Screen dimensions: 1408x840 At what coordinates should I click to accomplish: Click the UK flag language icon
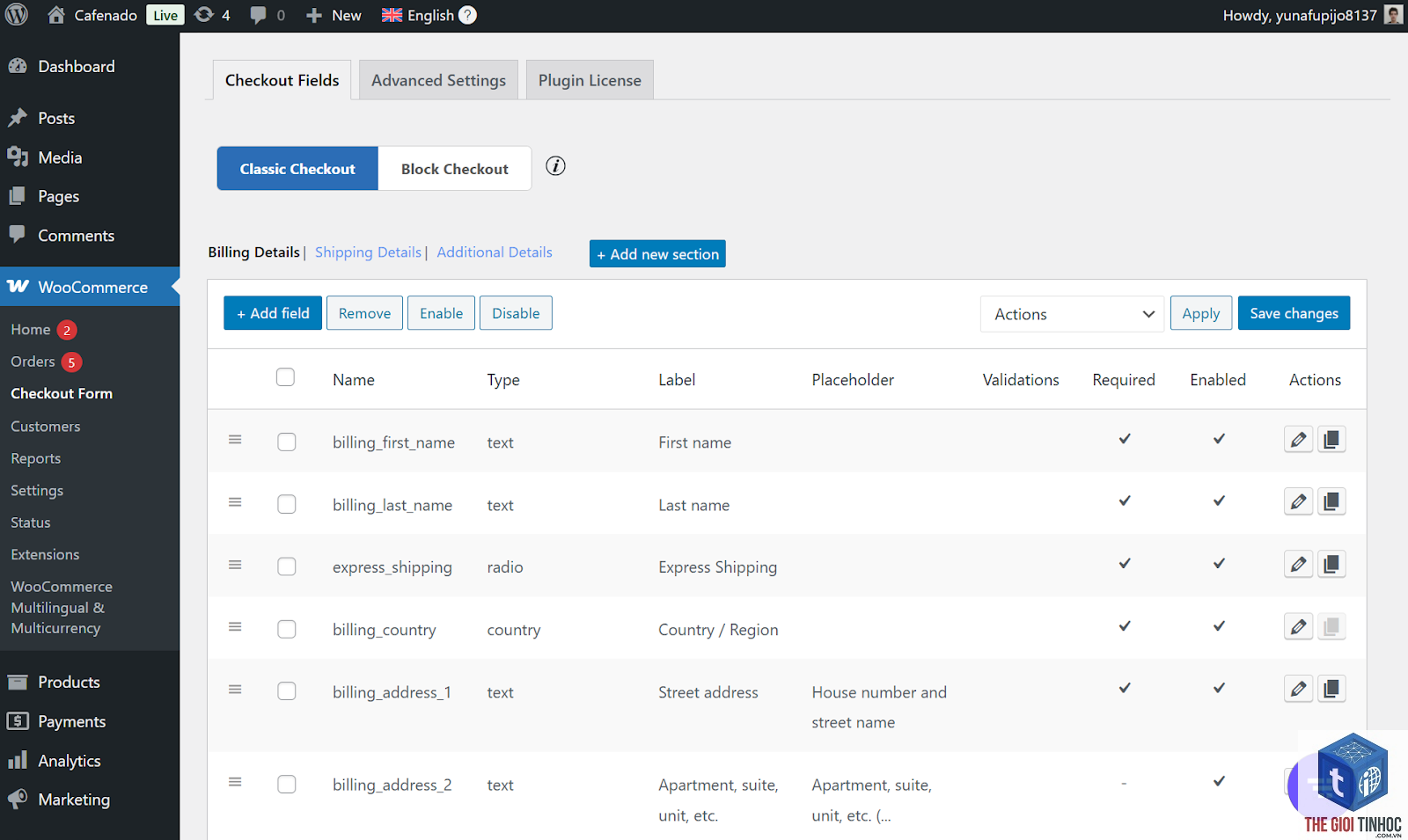point(392,15)
